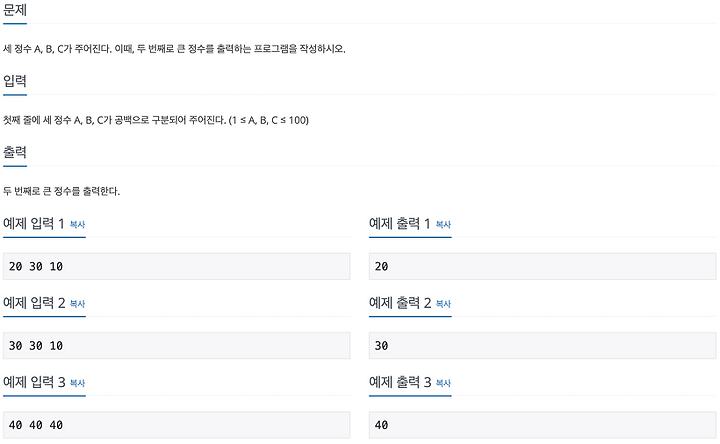Copy example output 2 via 복사 link
The height and width of the screenshot is (444, 720).
point(443,304)
